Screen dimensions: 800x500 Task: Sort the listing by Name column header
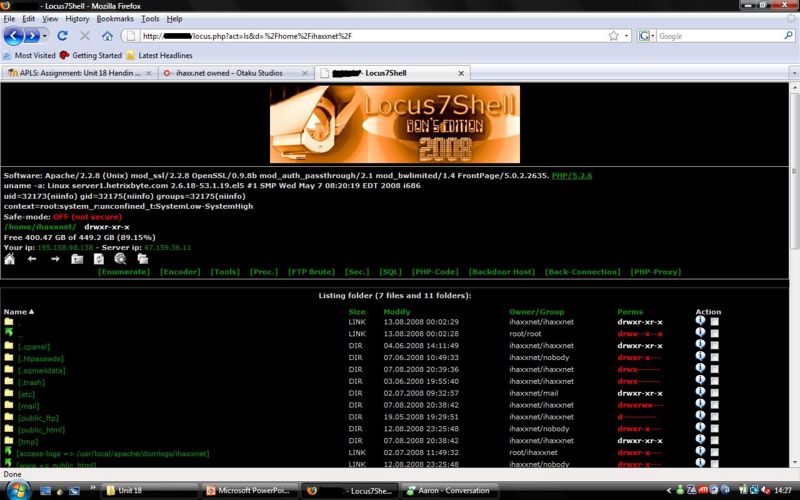point(17,312)
